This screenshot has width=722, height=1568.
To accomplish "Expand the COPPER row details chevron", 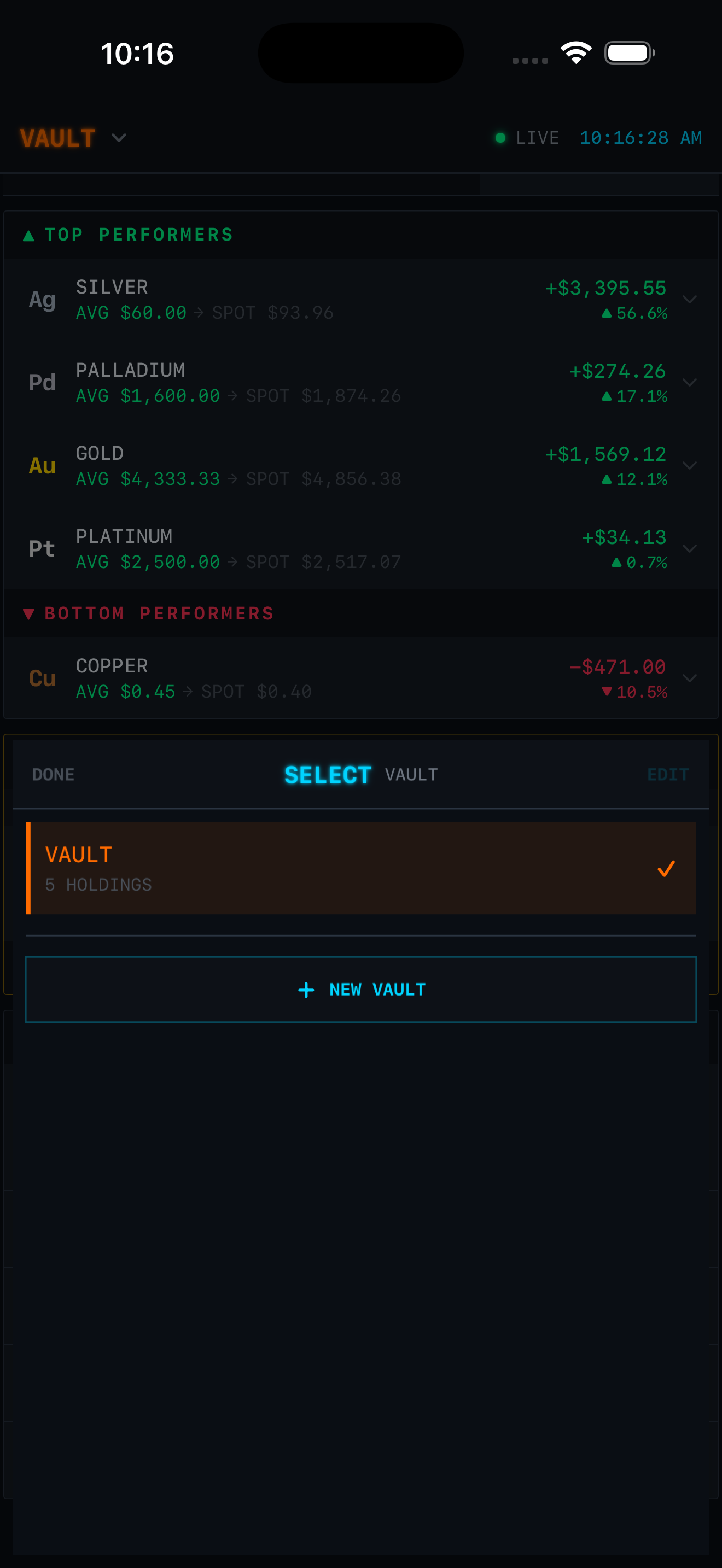I will click(690, 678).
